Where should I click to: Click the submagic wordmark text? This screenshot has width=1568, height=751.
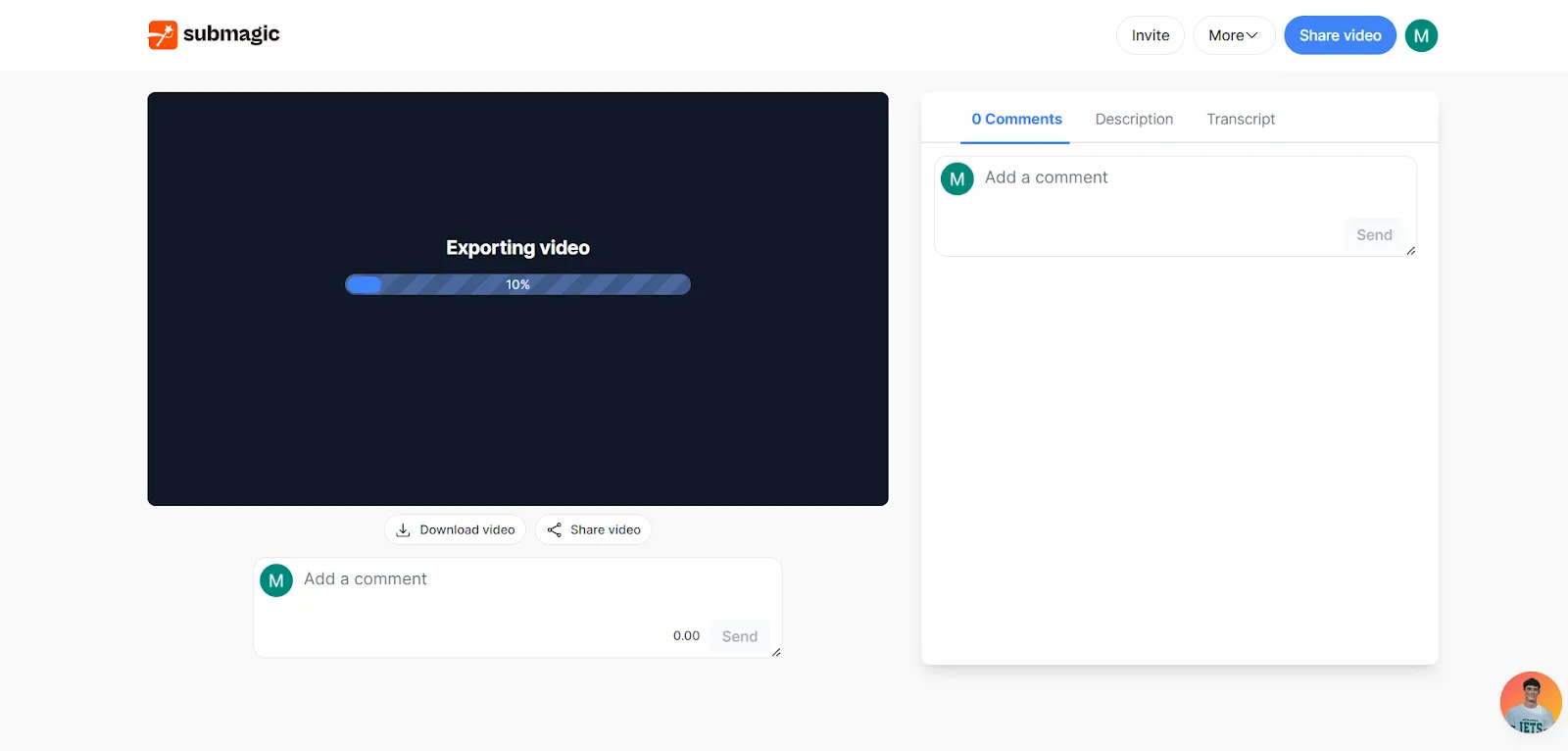click(x=231, y=33)
